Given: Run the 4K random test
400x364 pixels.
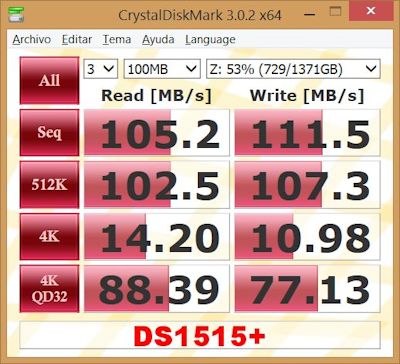Looking at the screenshot, I should 49,236.
